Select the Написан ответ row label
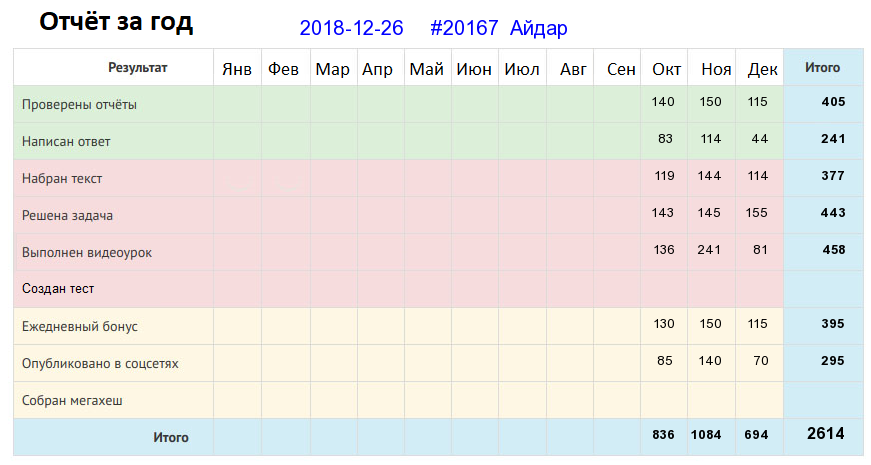This screenshot has width=871, height=465. pos(66,142)
